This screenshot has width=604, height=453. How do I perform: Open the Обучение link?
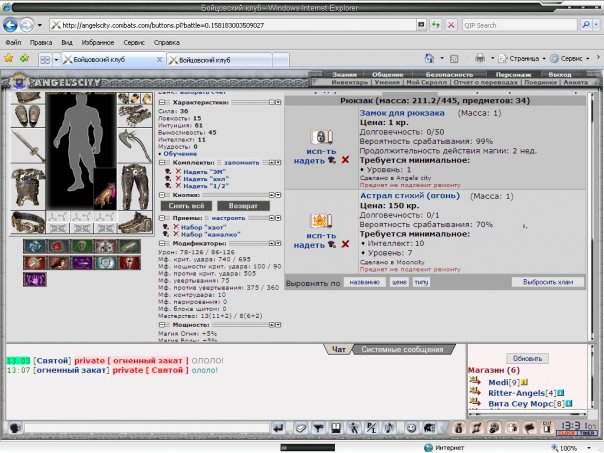click(180, 154)
